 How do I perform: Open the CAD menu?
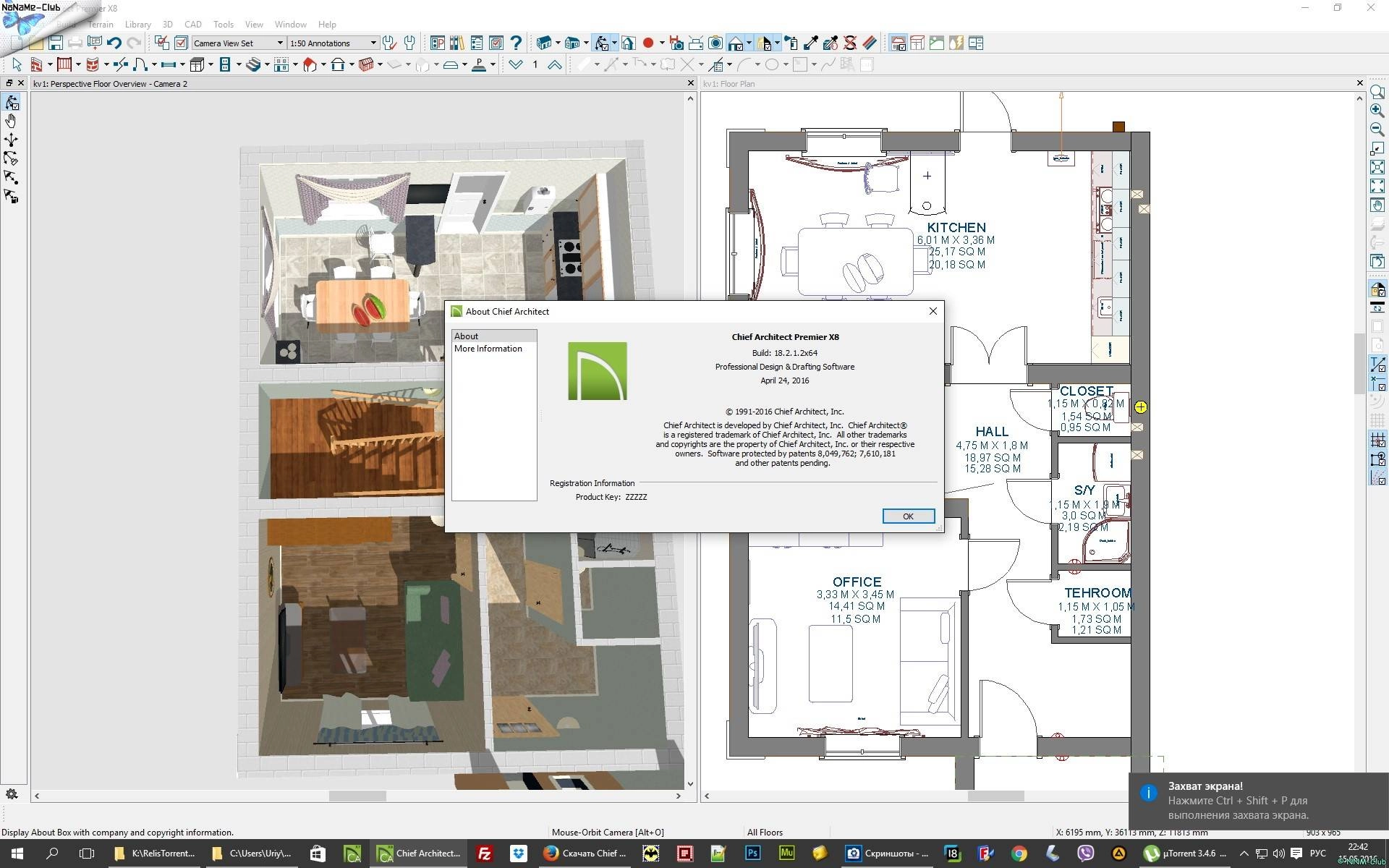point(192,25)
